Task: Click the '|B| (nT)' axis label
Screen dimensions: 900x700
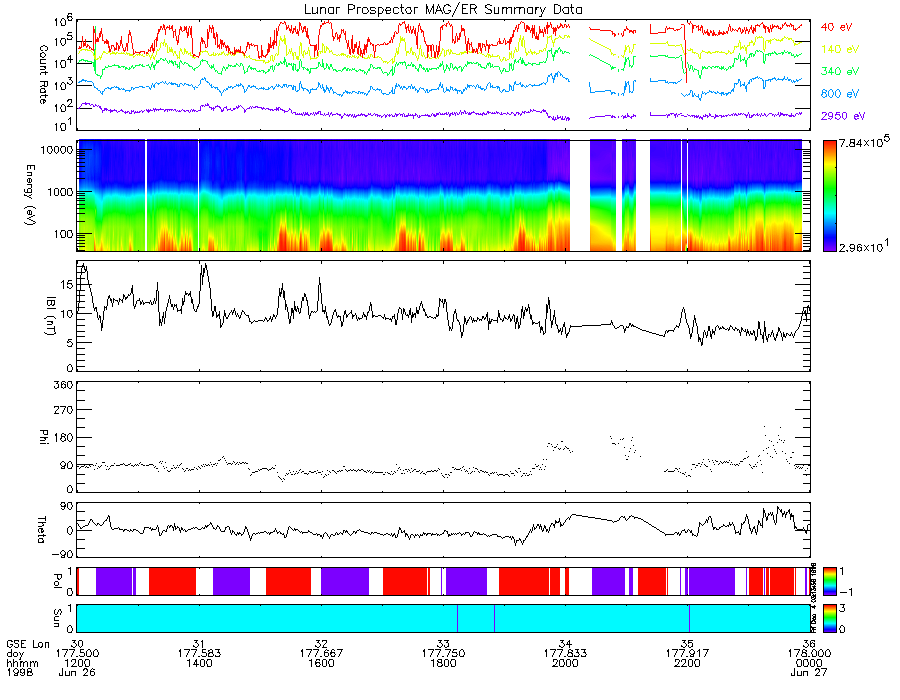Action: (51, 316)
